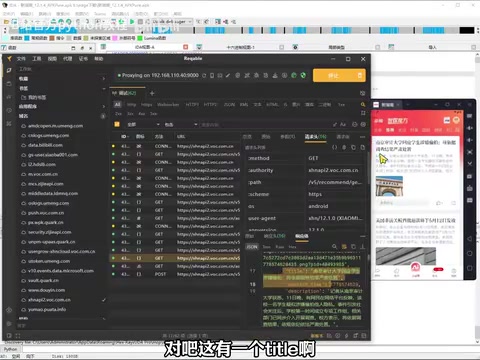
Task: Toggle the orange bookmark filter icon
Action: pos(117,124)
